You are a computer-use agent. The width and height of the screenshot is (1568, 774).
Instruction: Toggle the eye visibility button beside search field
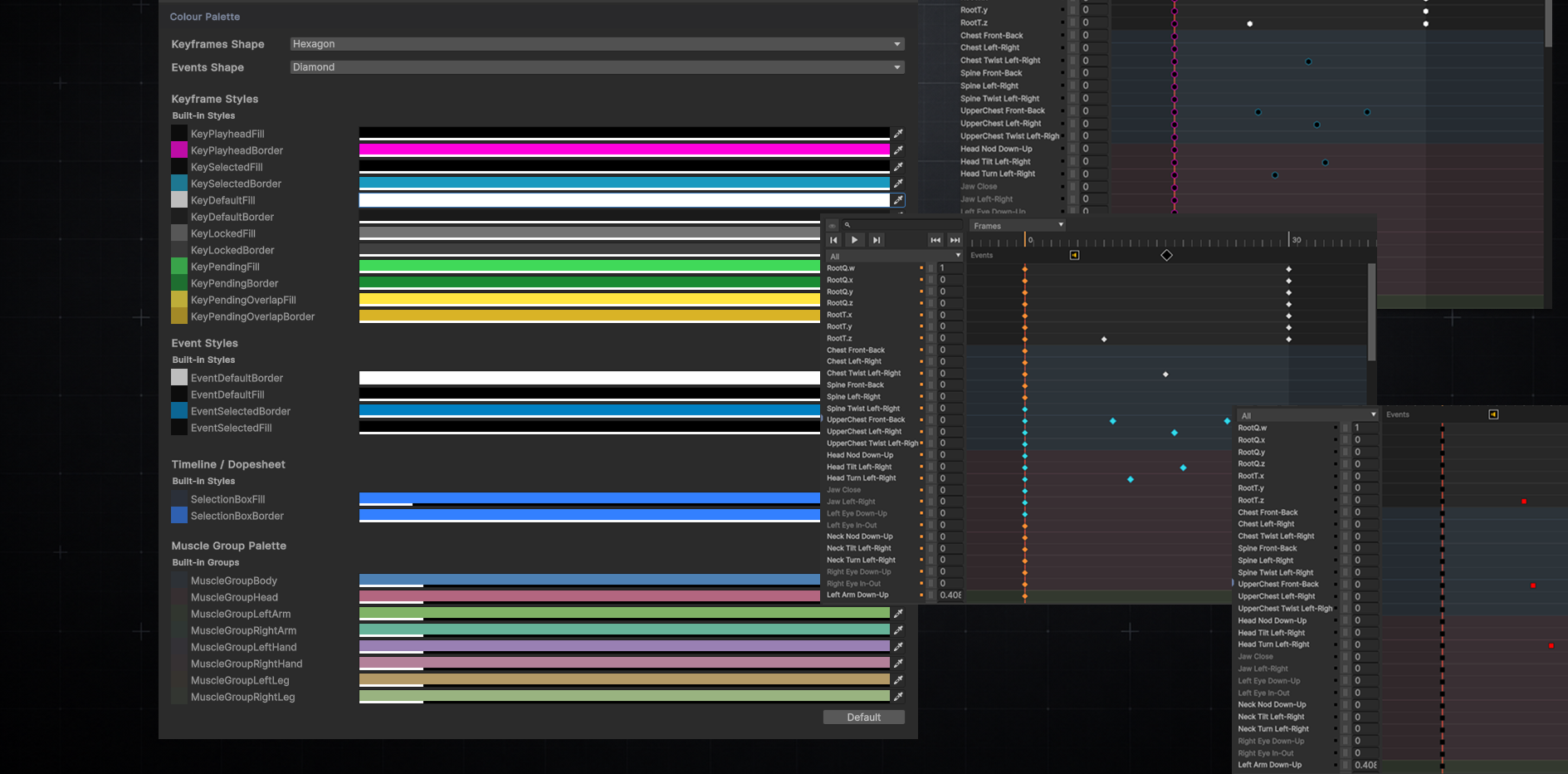832,225
